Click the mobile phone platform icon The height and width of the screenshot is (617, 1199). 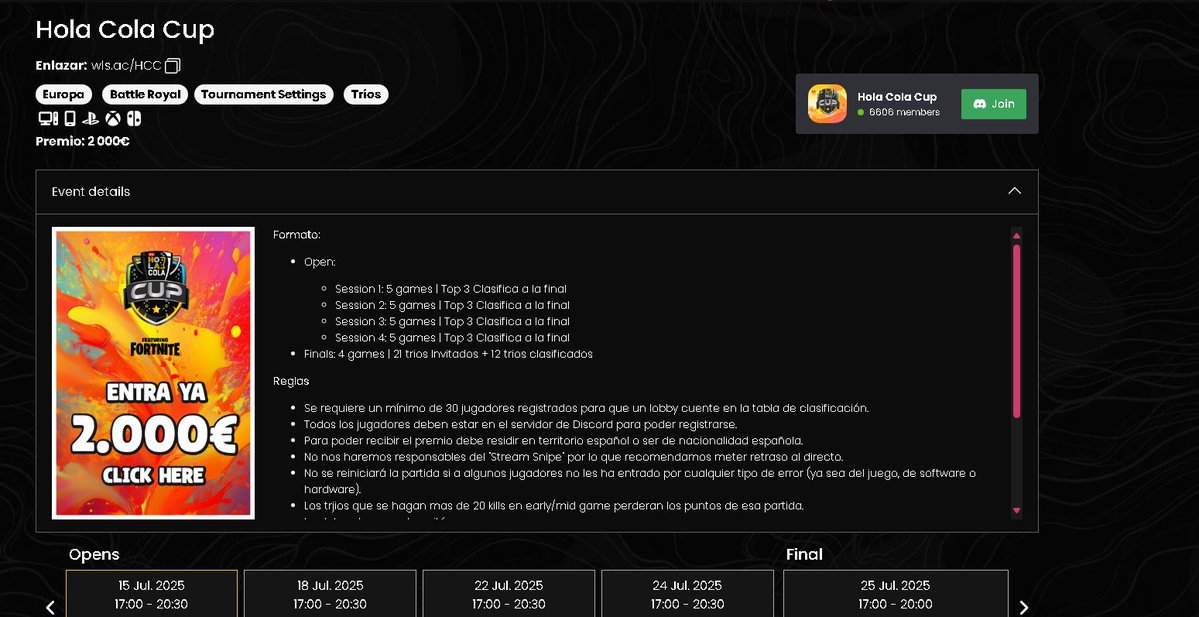click(x=70, y=119)
